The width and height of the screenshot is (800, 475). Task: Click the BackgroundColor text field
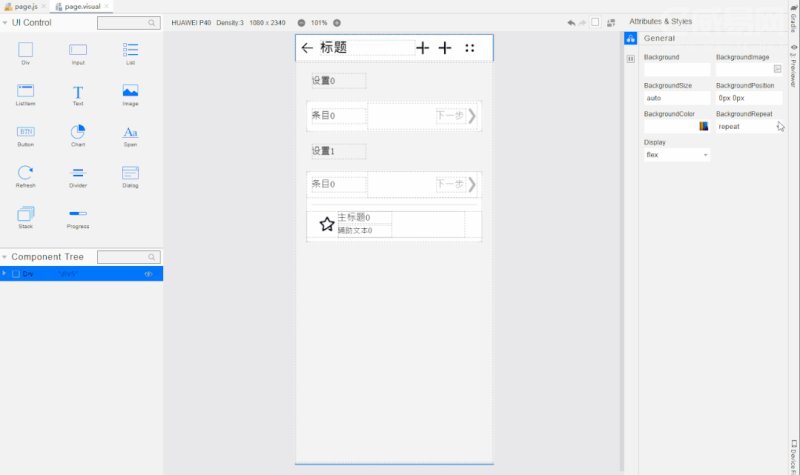671,127
